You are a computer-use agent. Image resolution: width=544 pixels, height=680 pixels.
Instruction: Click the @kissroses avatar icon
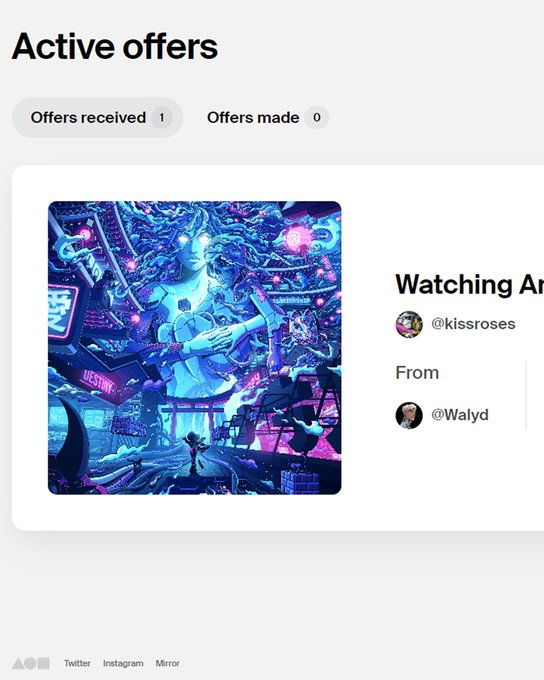(x=409, y=324)
